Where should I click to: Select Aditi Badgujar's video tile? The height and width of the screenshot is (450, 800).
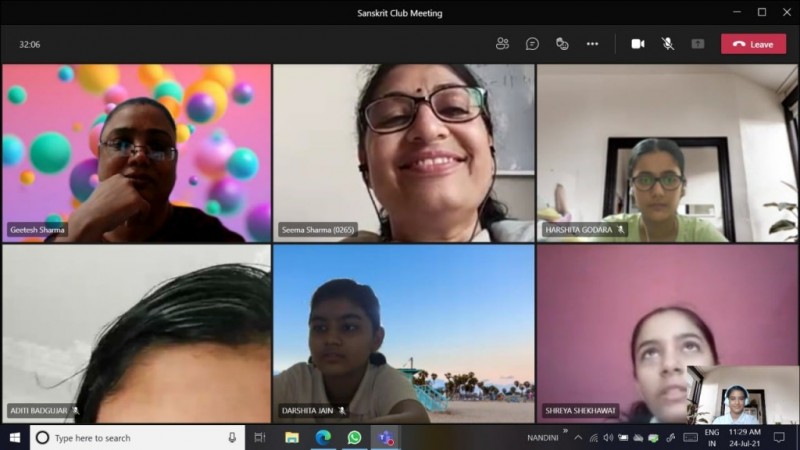pos(137,334)
